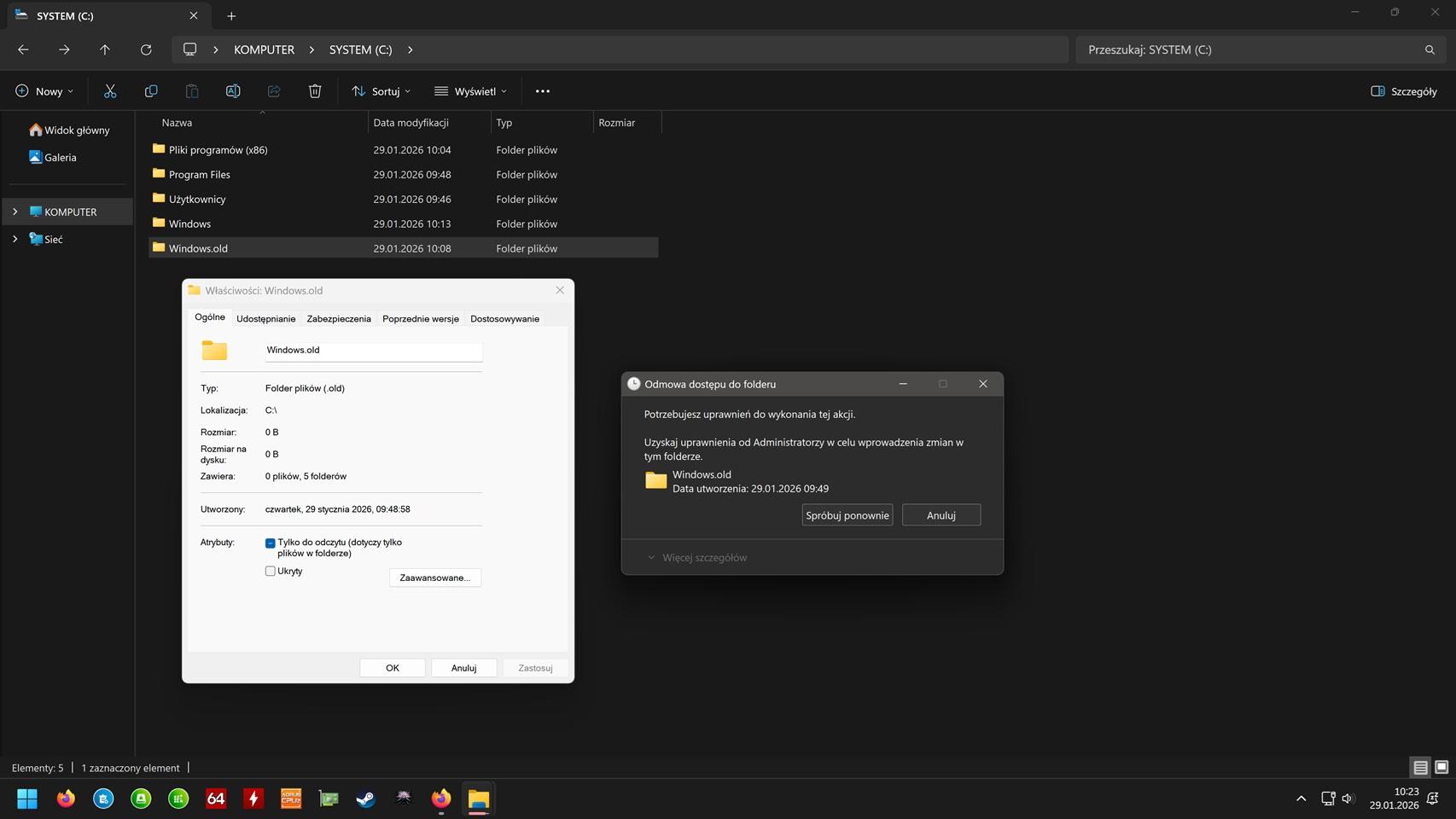The width and height of the screenshot is (1456, 819).
Task: Expand the KOMPUTER tree node
Action: pyautogui.click(x=15, y=212)
